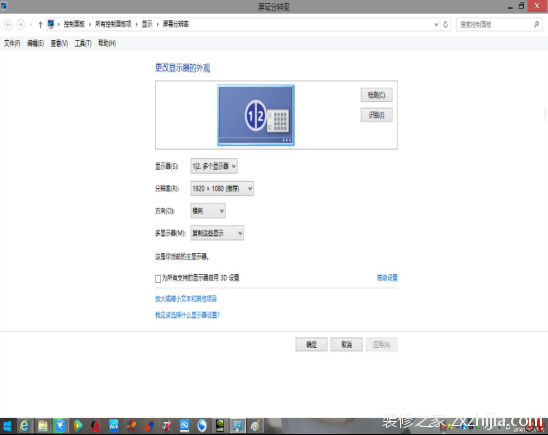The height and width of the screenshot is (435, 548).
Task: Open the 文件(F) menu
Action: [12, 43]
